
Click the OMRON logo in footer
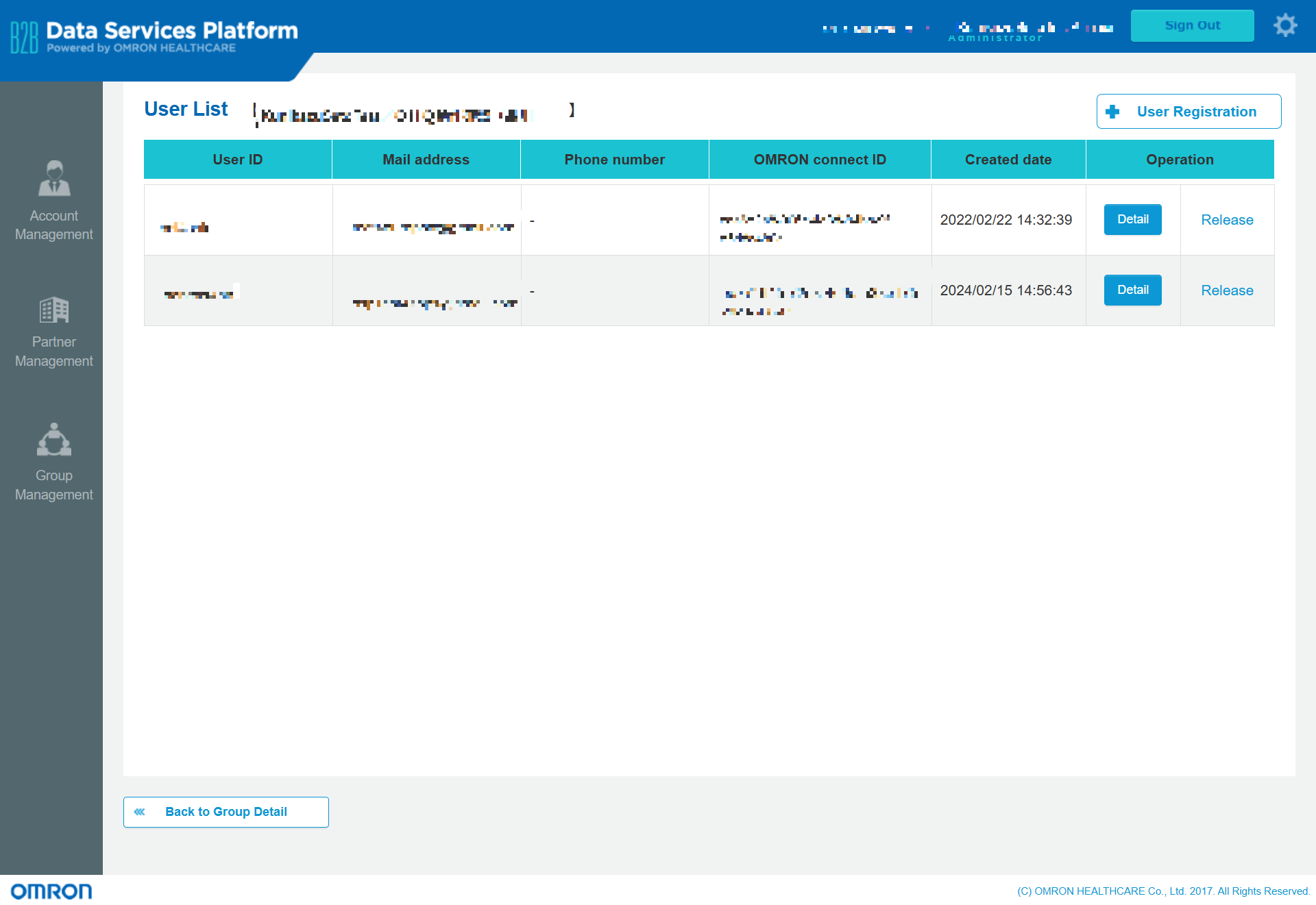[51, 891]
